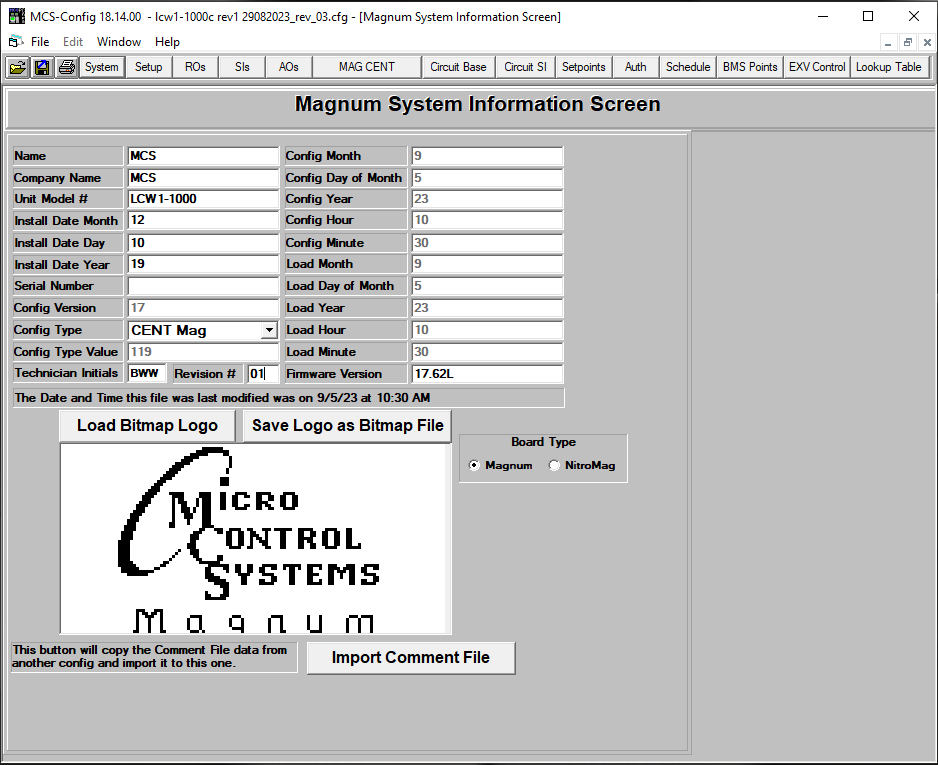Open the Lookup Table screen
This screenshot has height=765, width=938.
(888, 67)
